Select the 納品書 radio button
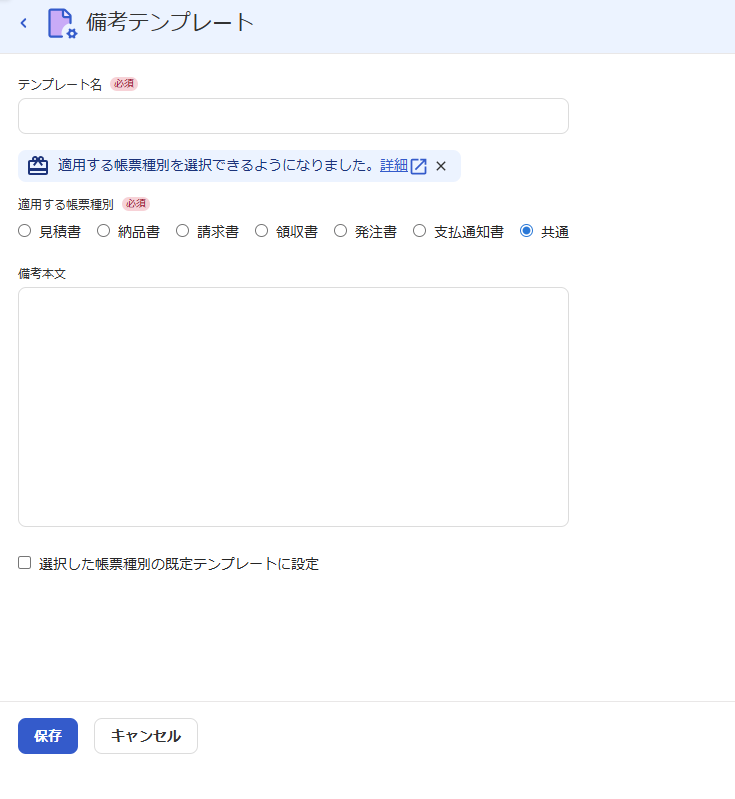The width and height of the screenshot is (735, 799). [103, 231]
